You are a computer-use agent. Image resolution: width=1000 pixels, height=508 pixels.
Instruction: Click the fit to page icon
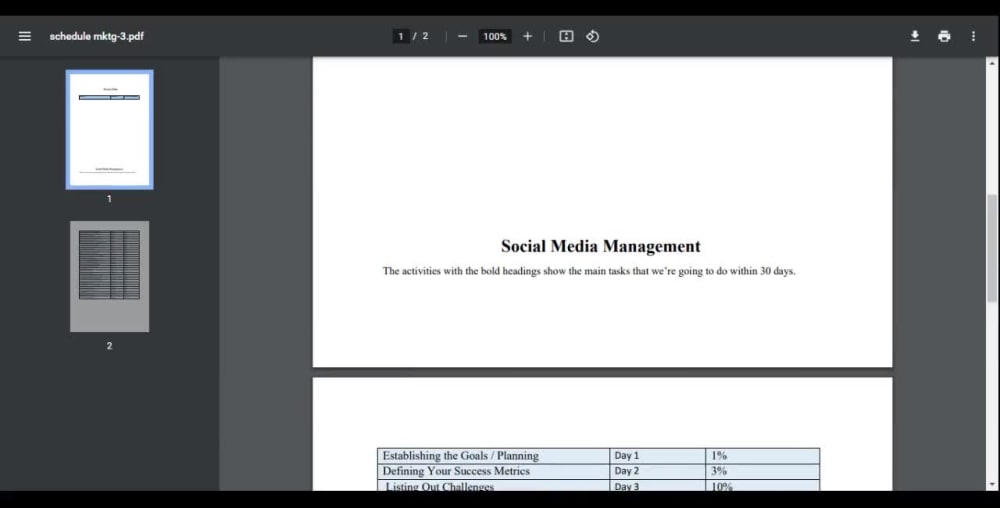(566, 36)
